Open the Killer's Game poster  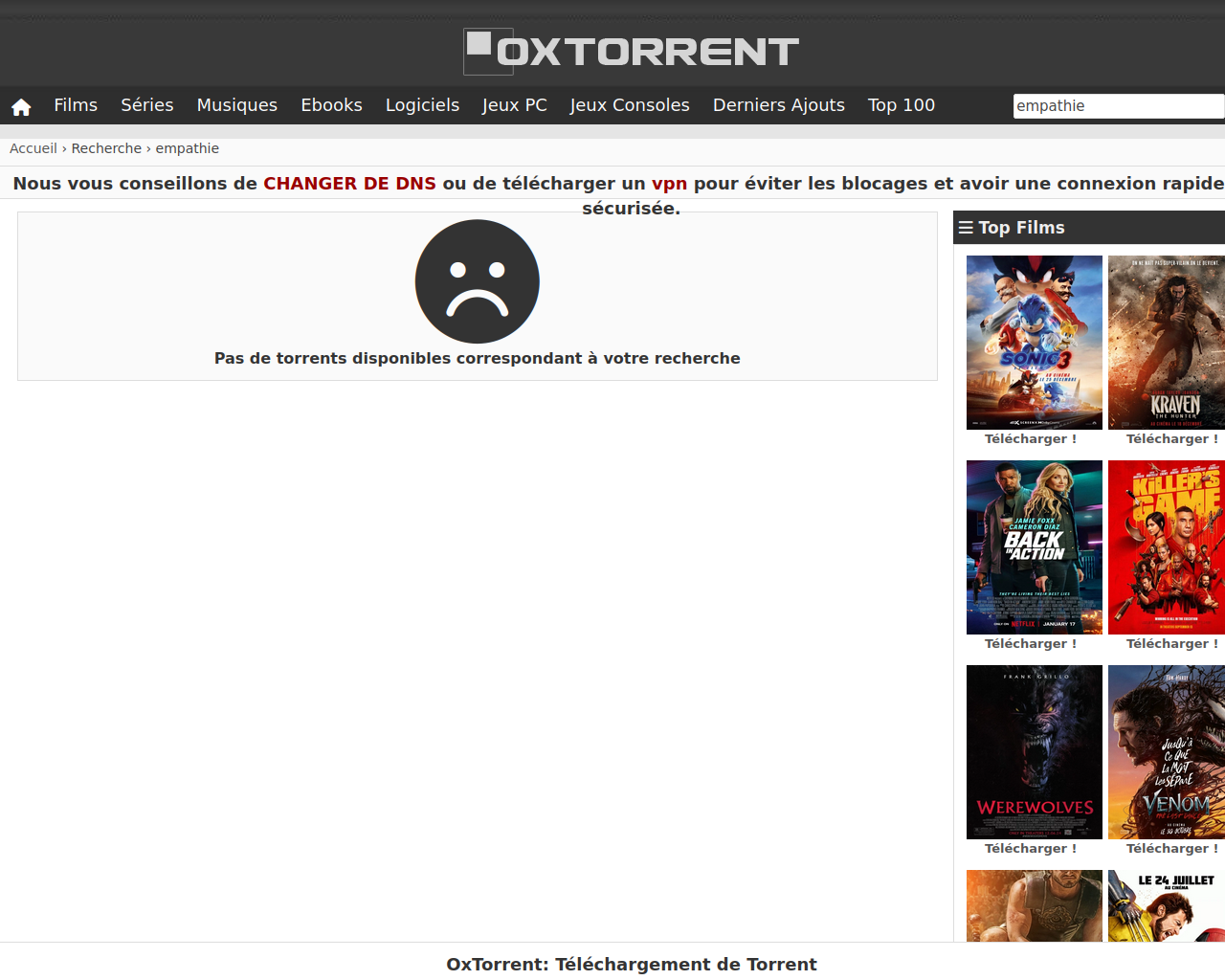pos(1167,547)
